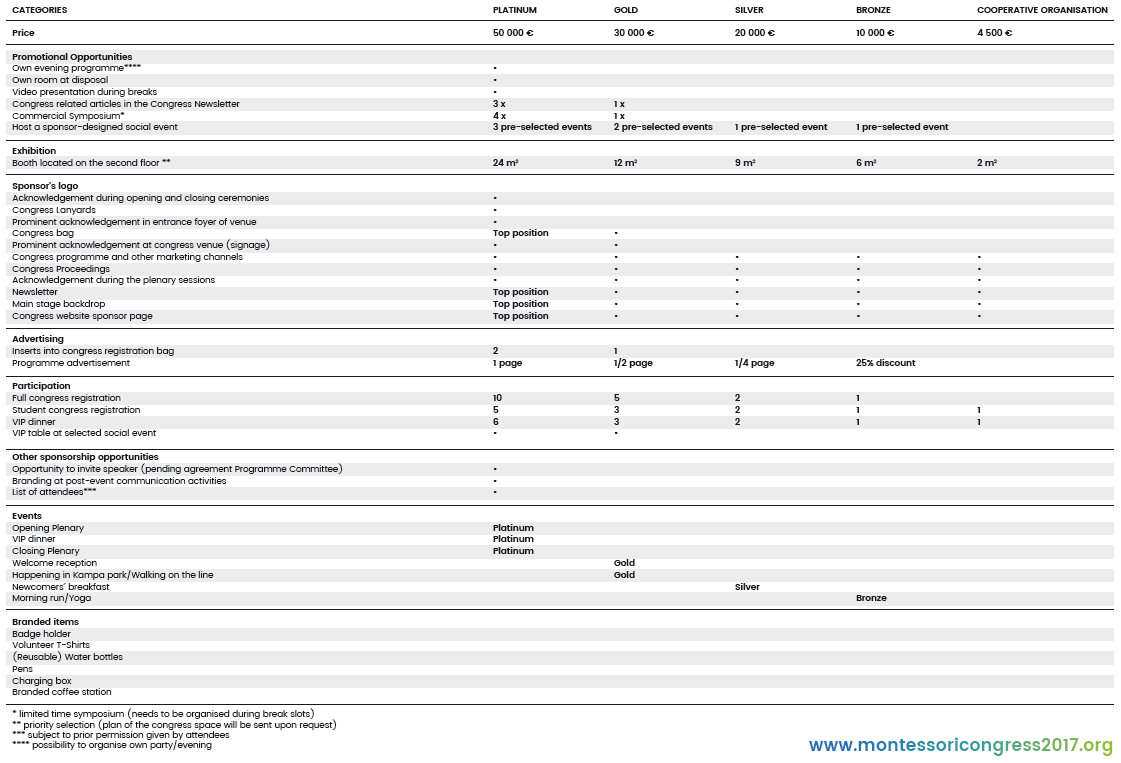Screen dimensions: 1121x763
Task: Click the Full congress registration row label
Action: [x=66, y=398]
